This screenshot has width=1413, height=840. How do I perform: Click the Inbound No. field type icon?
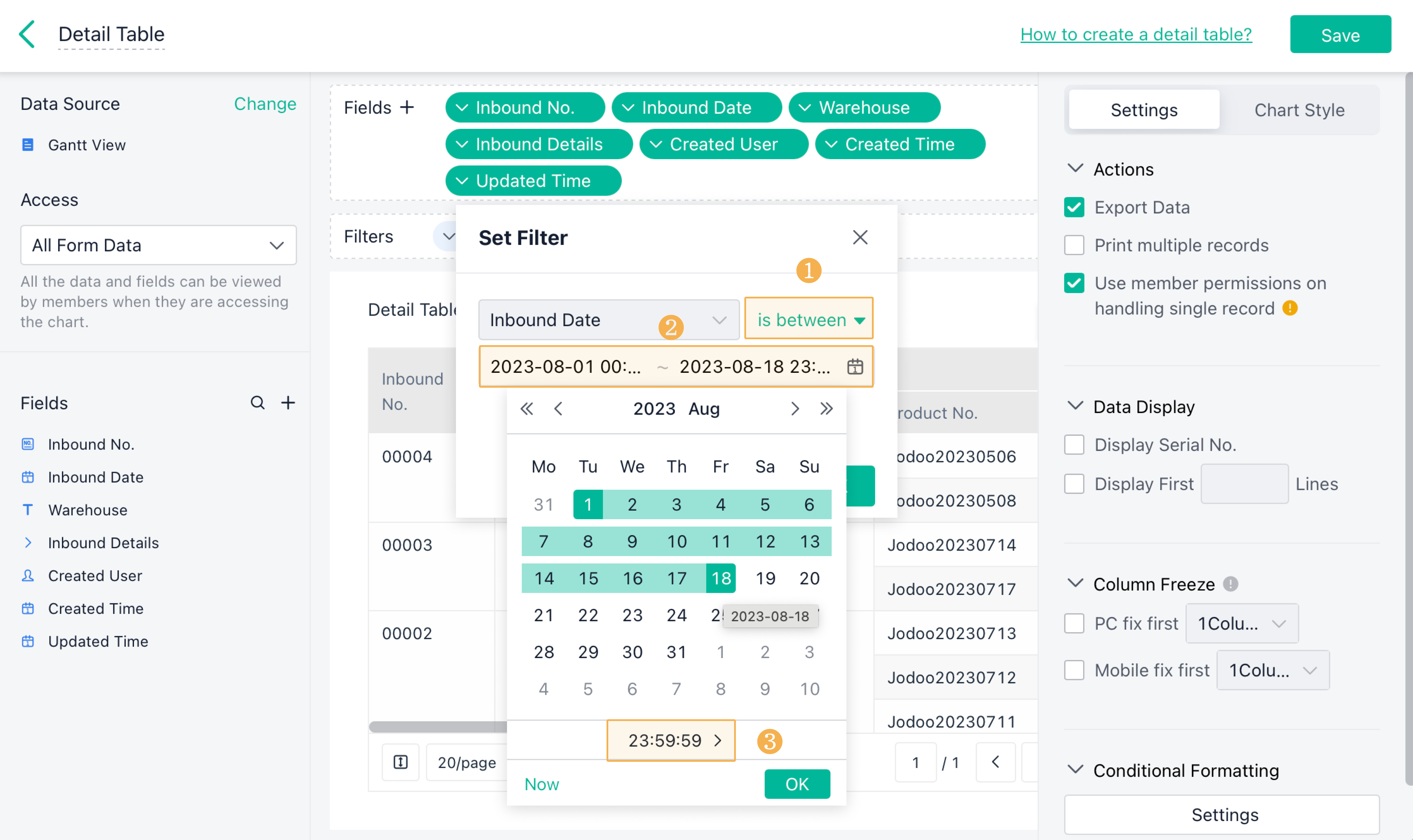click(x=28, y=444)
